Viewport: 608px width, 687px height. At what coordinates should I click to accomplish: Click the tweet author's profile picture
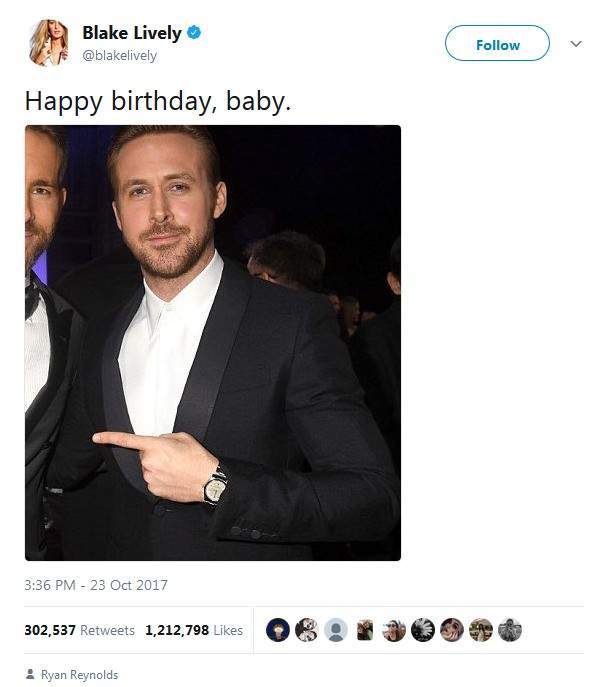[x=48, y=43]
